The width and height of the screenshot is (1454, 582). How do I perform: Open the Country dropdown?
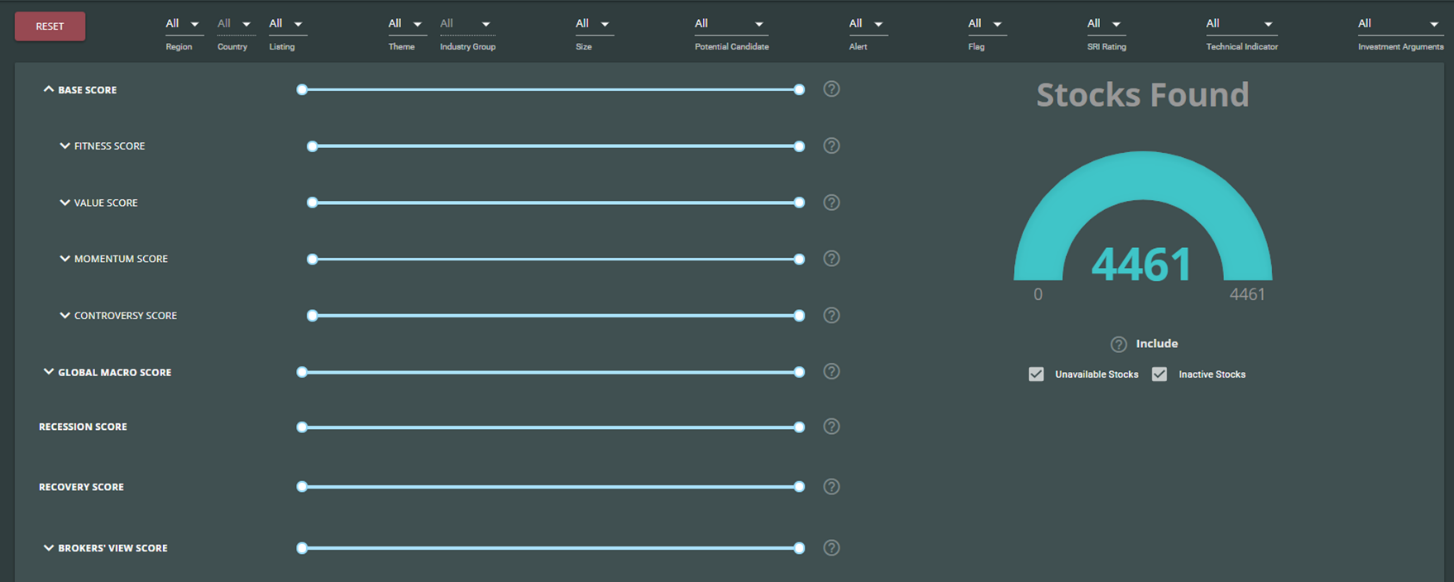coord(236,24)
